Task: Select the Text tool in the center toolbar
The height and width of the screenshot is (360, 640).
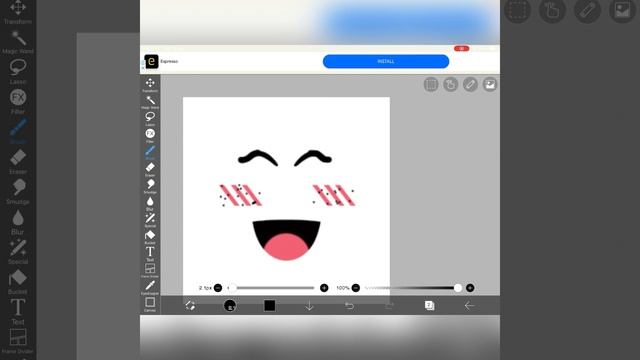Action: (x=150, y=254)
